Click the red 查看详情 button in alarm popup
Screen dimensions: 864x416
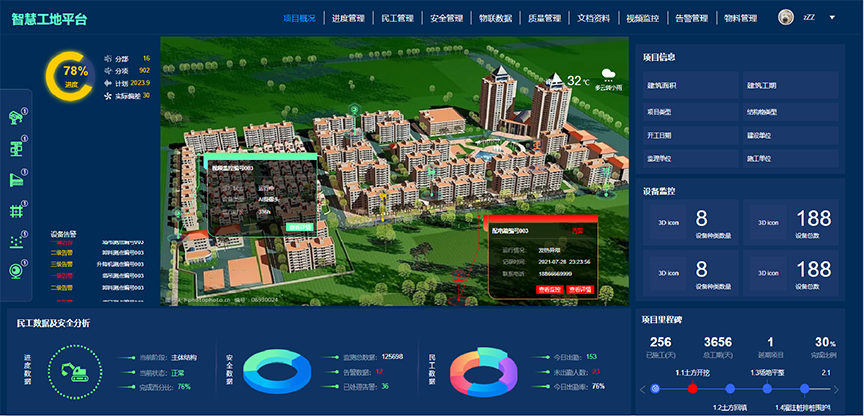(580, 289)
